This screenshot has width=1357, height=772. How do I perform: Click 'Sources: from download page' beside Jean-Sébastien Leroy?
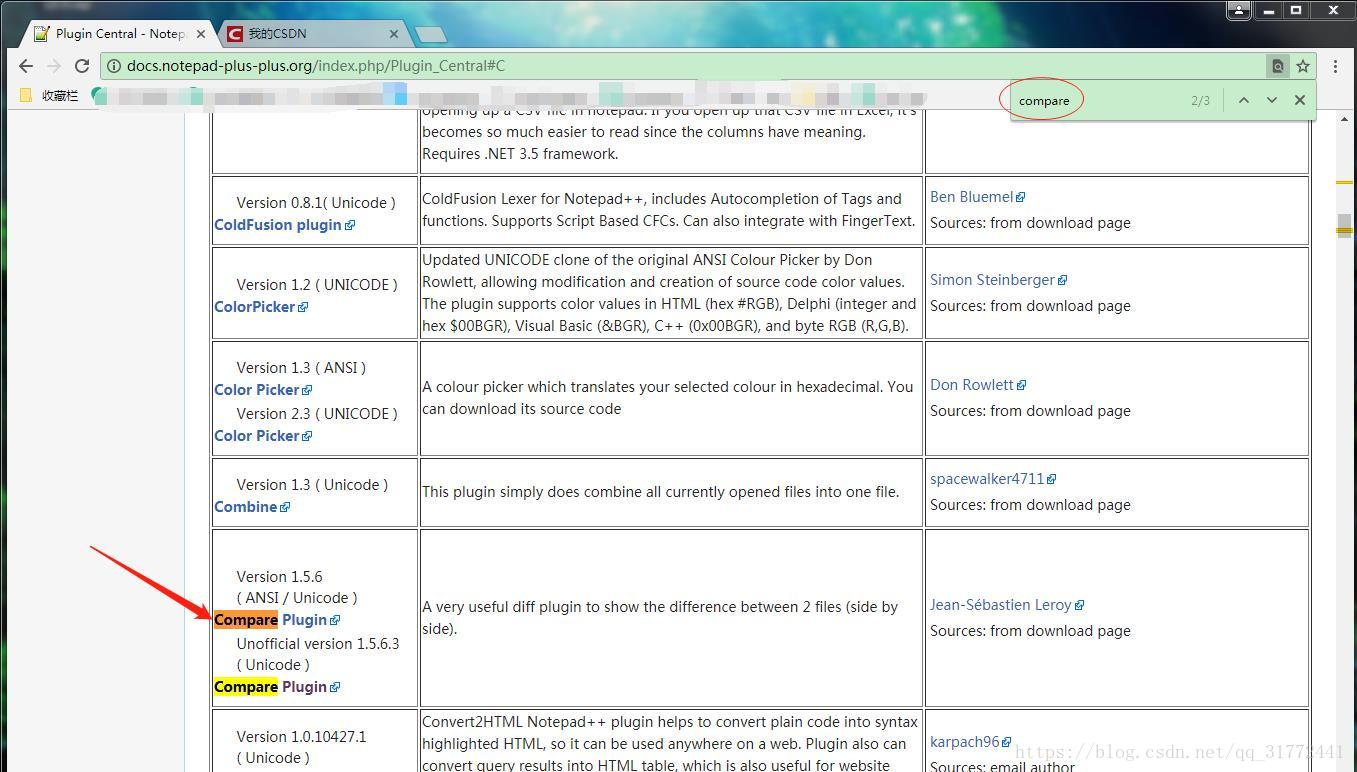[x=1030, y=631]
